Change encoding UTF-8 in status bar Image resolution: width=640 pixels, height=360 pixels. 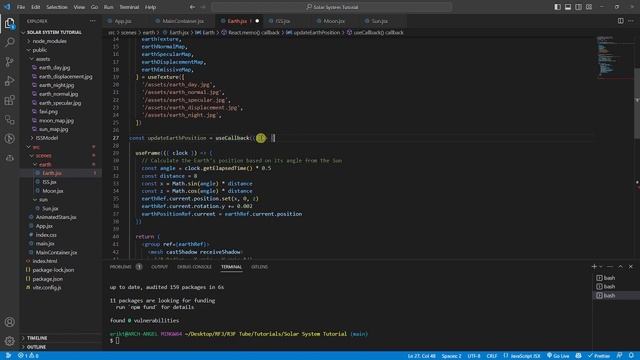coord(474,356)
